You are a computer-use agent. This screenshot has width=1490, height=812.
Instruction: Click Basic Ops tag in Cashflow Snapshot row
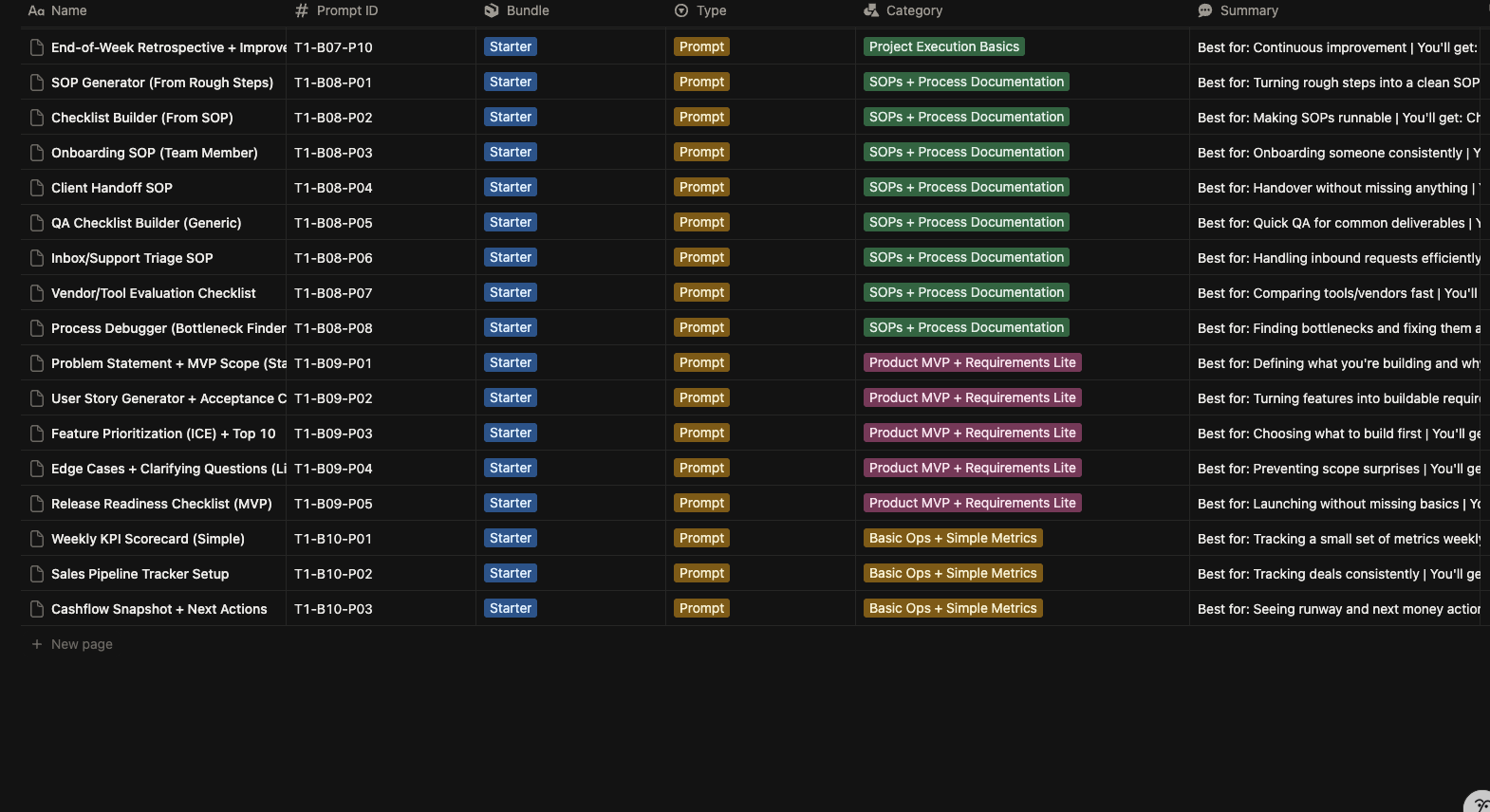953,608
